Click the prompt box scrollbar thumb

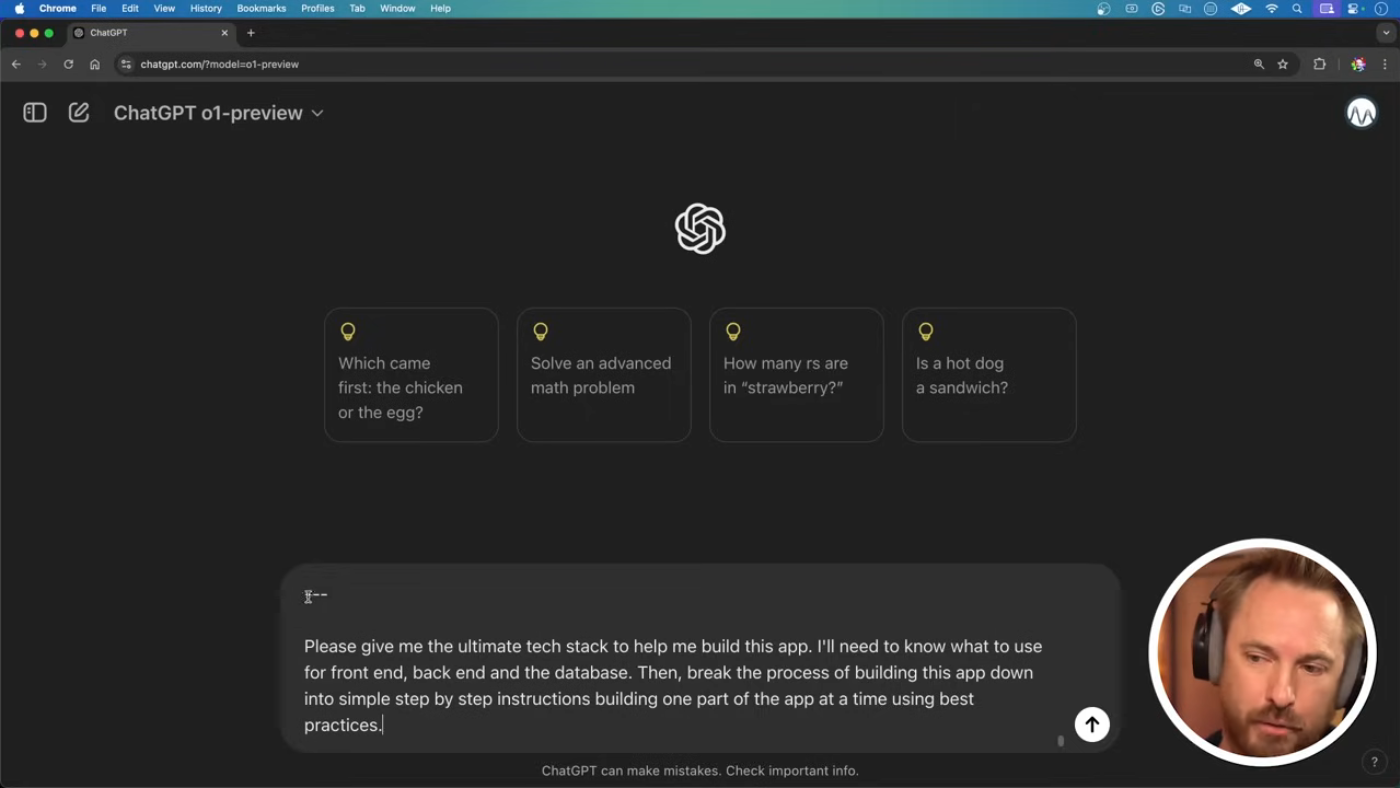tap(1061, 741)
